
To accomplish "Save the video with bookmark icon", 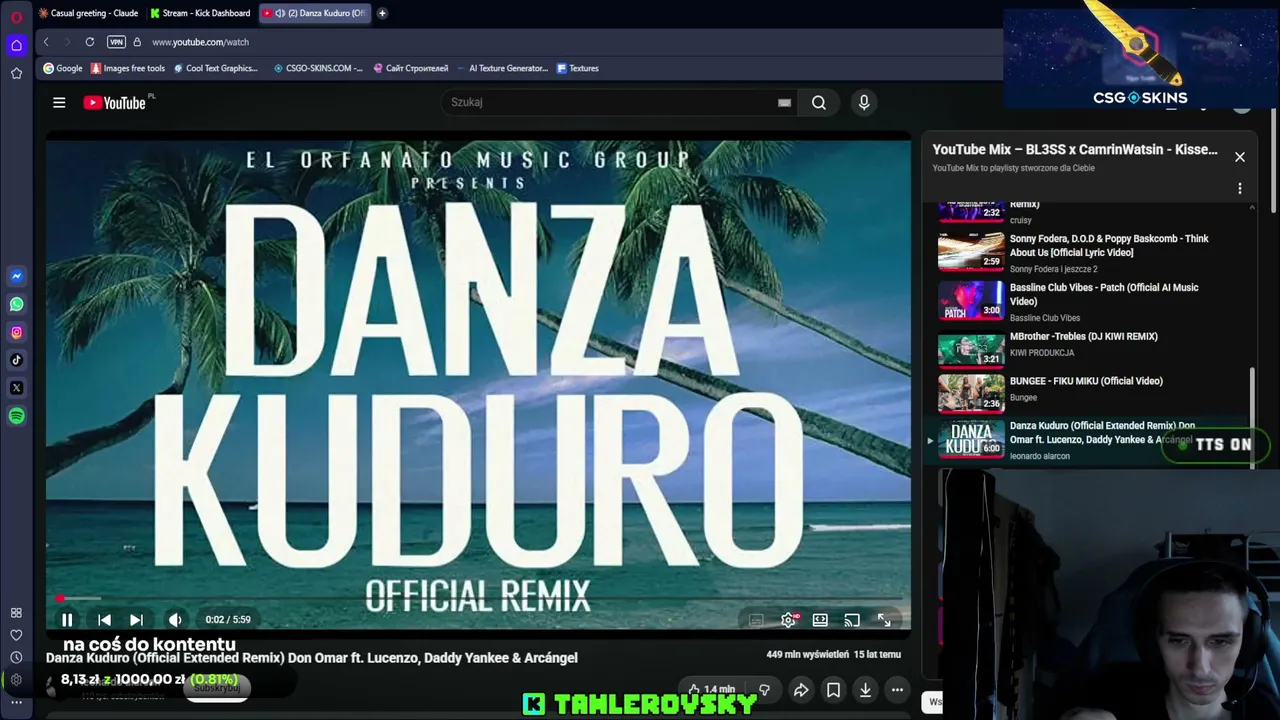I will tap(833, 690).
